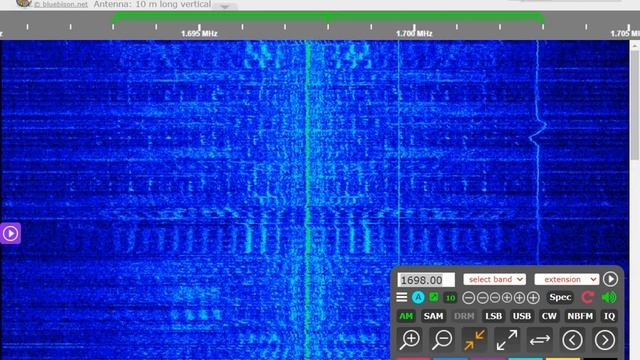The image size is (640, 360).
Task: Click the largest circled minus frequency step
Action: pyautogui.click(x=469, y=298)
